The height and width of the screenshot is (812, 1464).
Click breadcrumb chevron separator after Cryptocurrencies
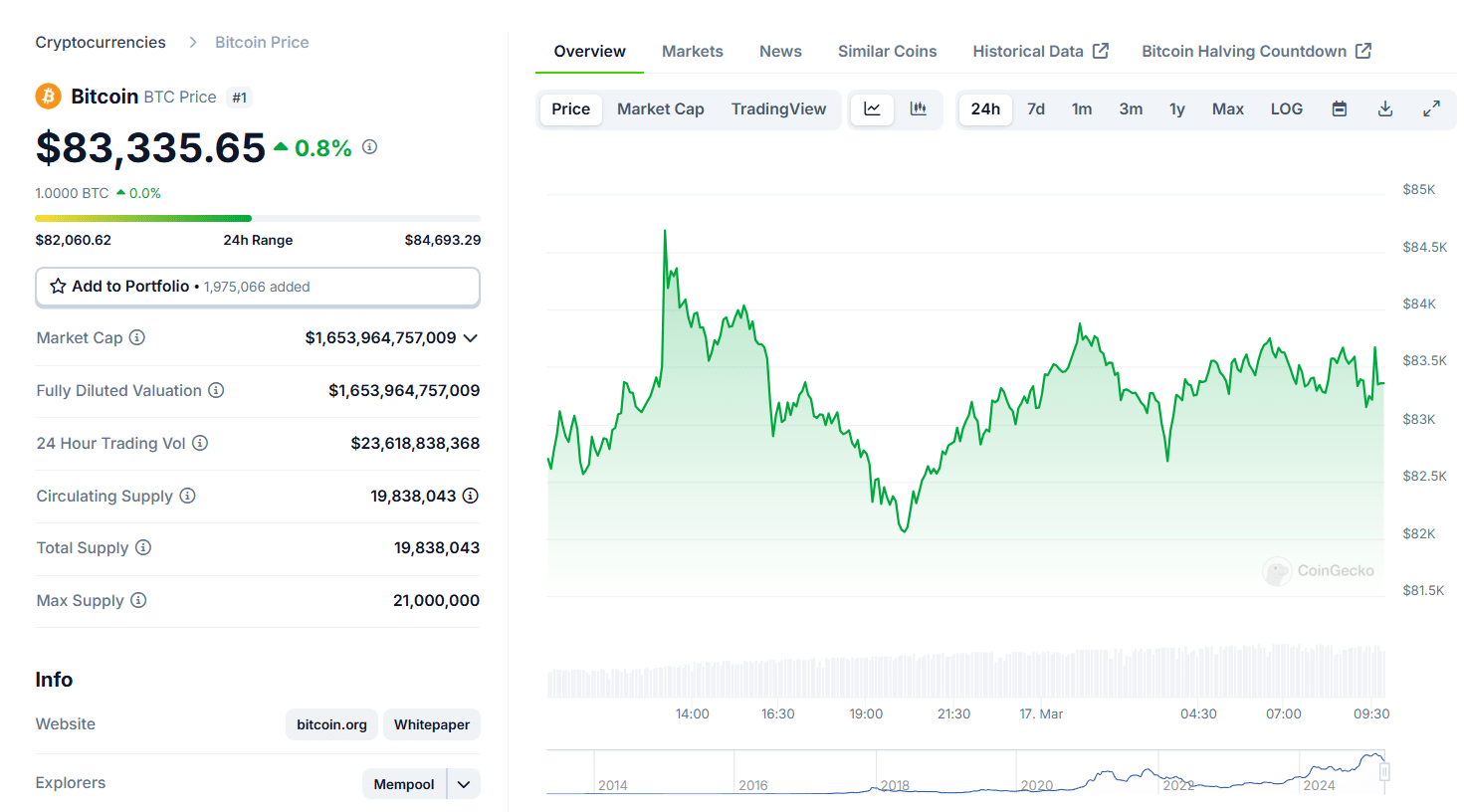(x=193, y=42)
